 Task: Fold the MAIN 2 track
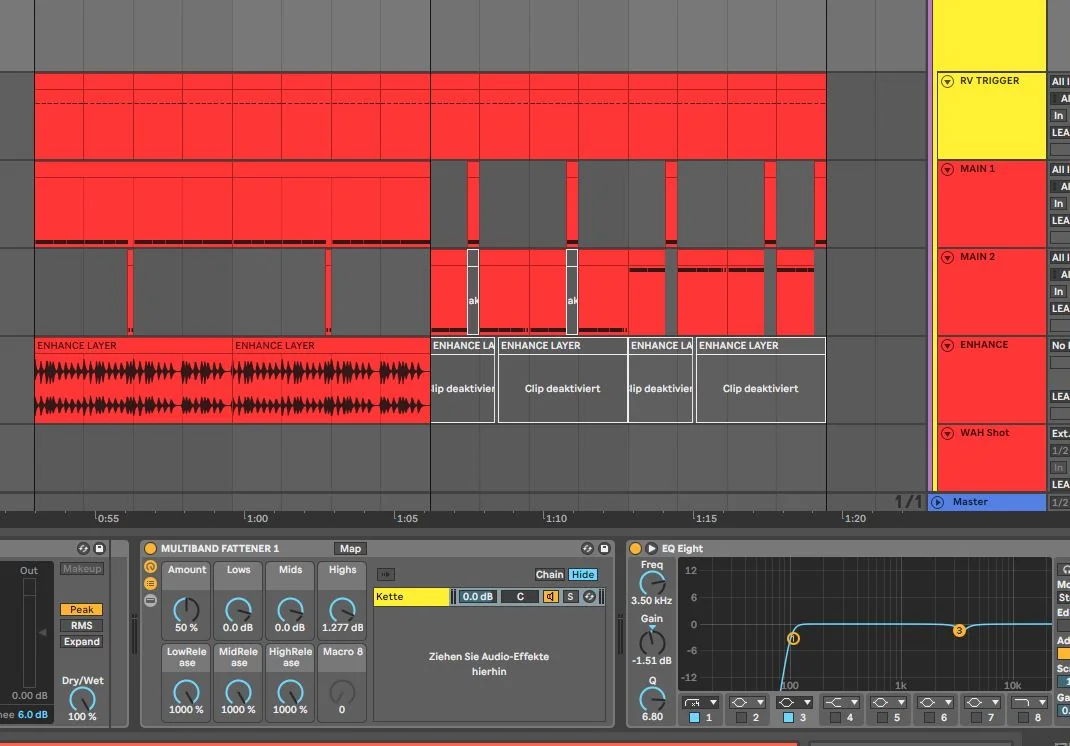tap(947, 257)
